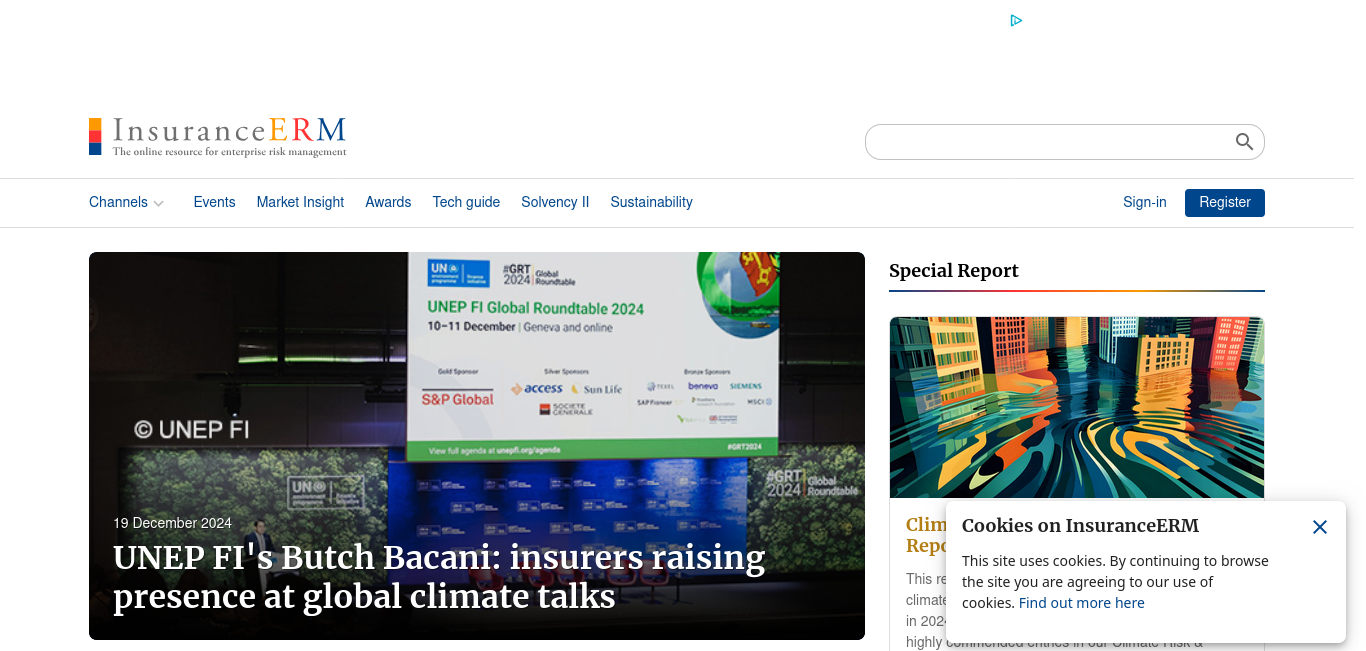Viewport: 1366px width, 651px height.
Task: Open the Events menu item
Action: 215,202
